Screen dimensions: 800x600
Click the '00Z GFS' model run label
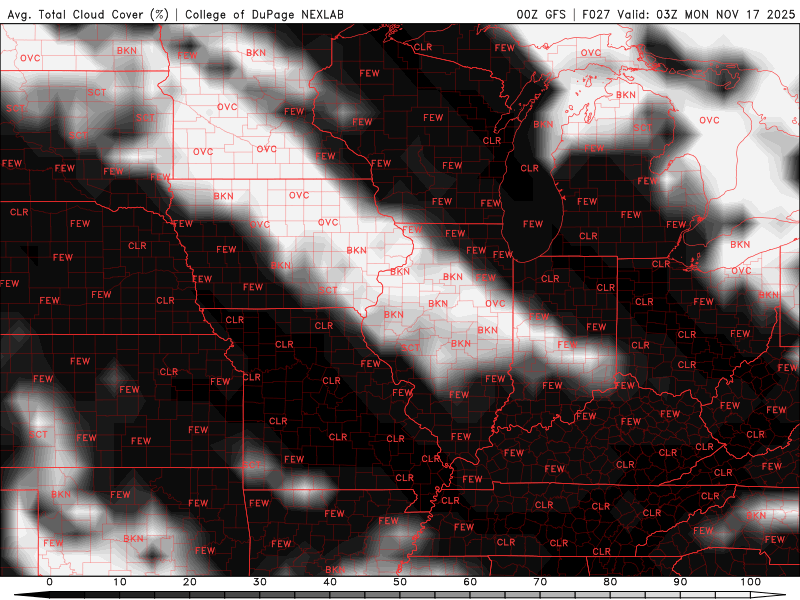pos(541,14)
